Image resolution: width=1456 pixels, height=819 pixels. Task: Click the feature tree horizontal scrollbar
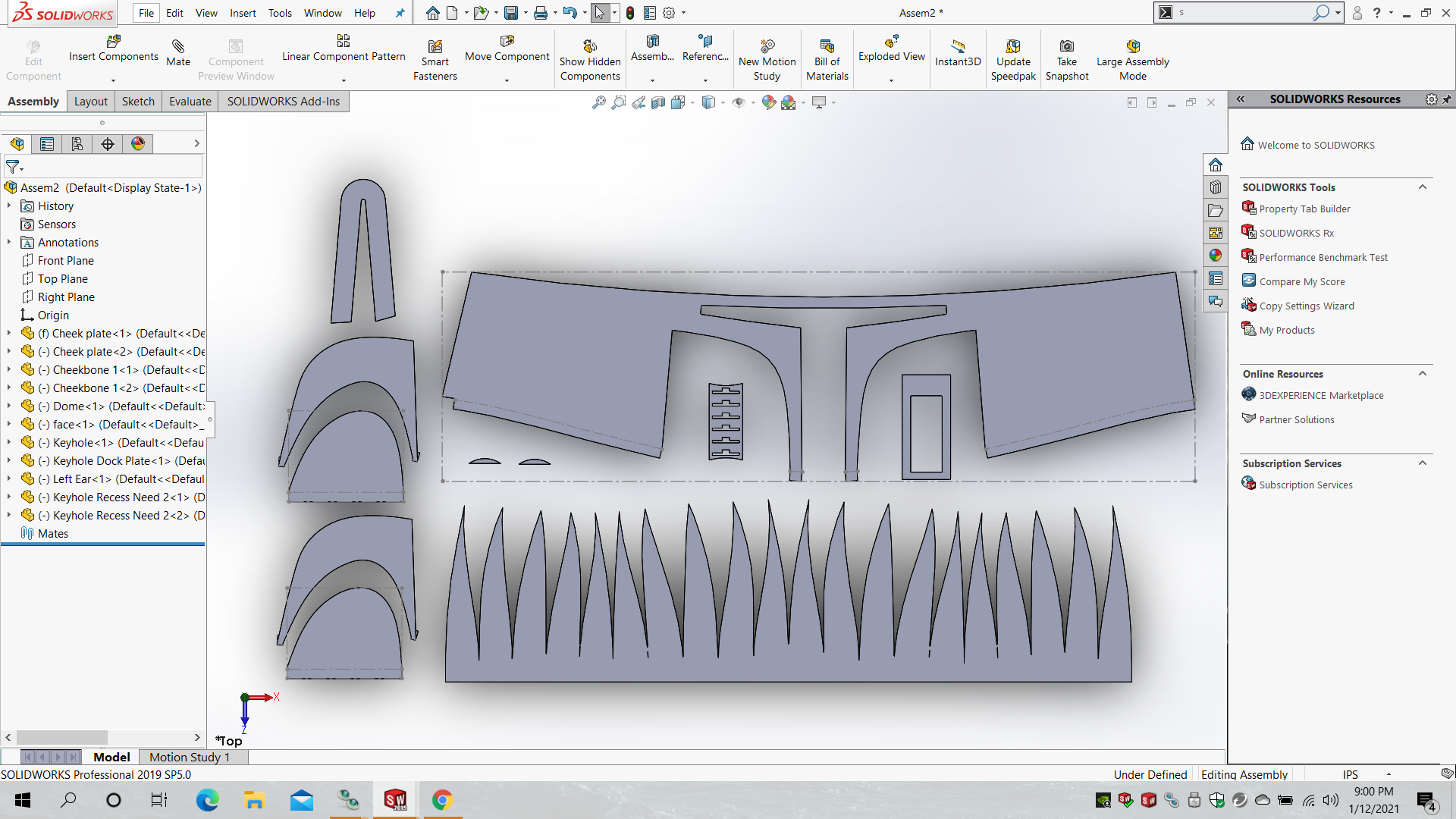(x=62, y=737)
